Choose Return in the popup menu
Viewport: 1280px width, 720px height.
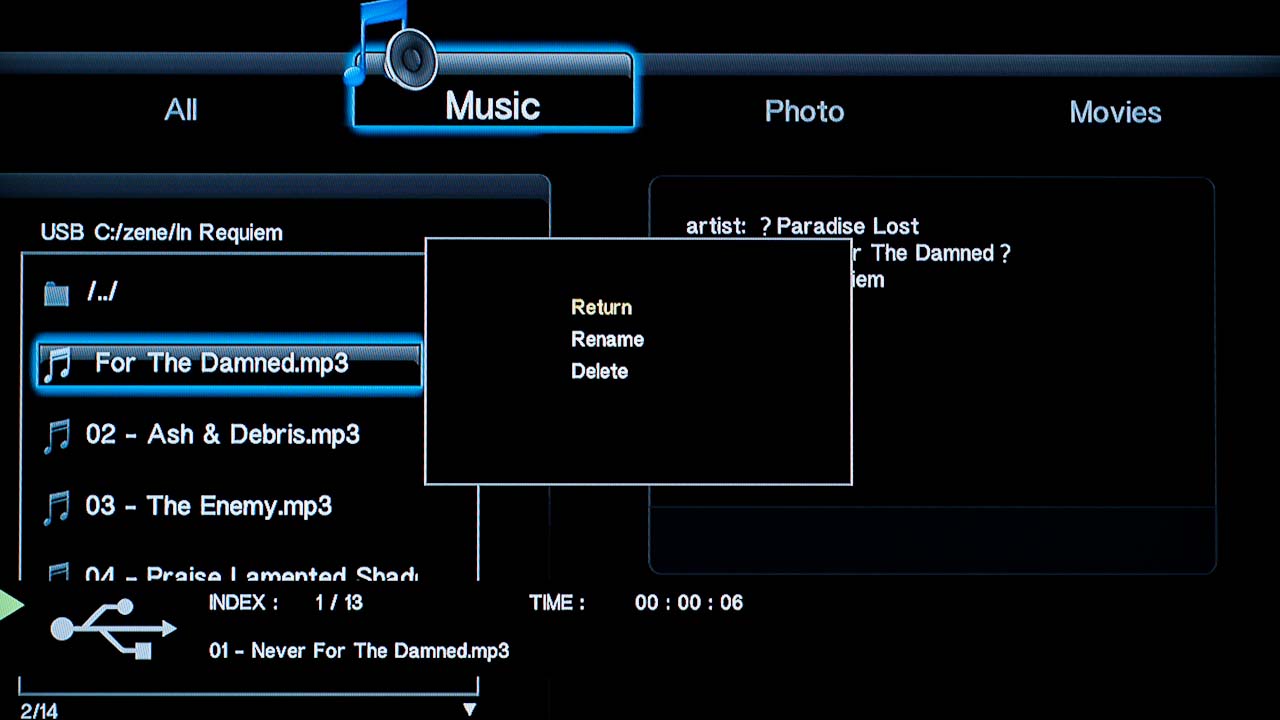(x=601, y=307)
